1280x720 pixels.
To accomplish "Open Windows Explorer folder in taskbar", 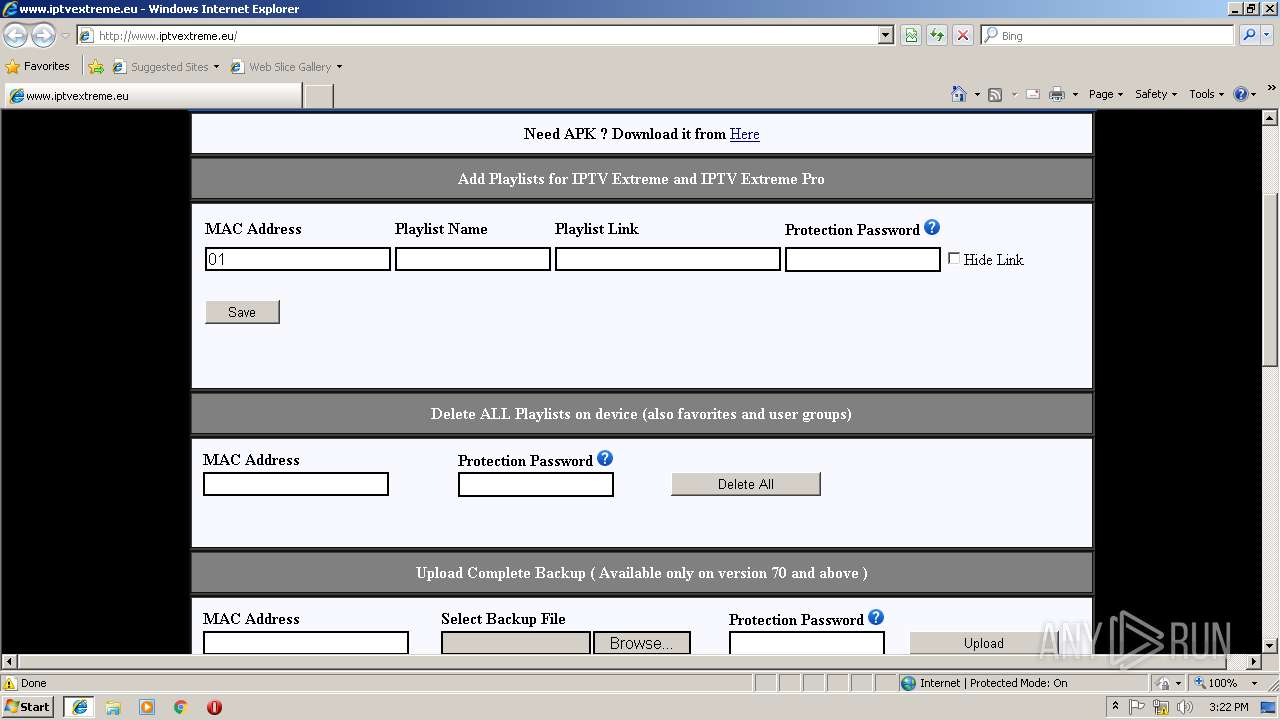I will 113,707.
